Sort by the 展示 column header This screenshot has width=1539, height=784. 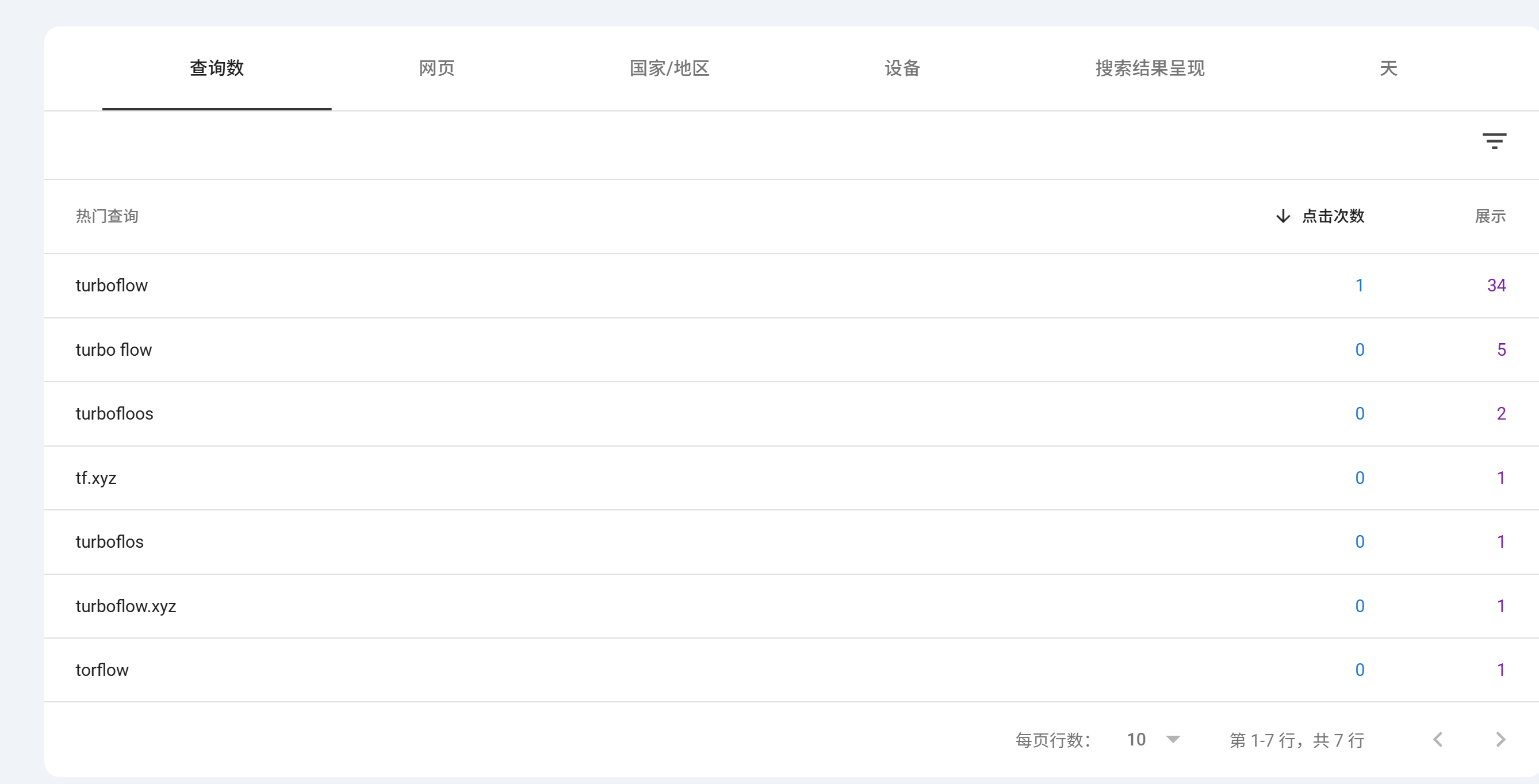click(1490, 216)
